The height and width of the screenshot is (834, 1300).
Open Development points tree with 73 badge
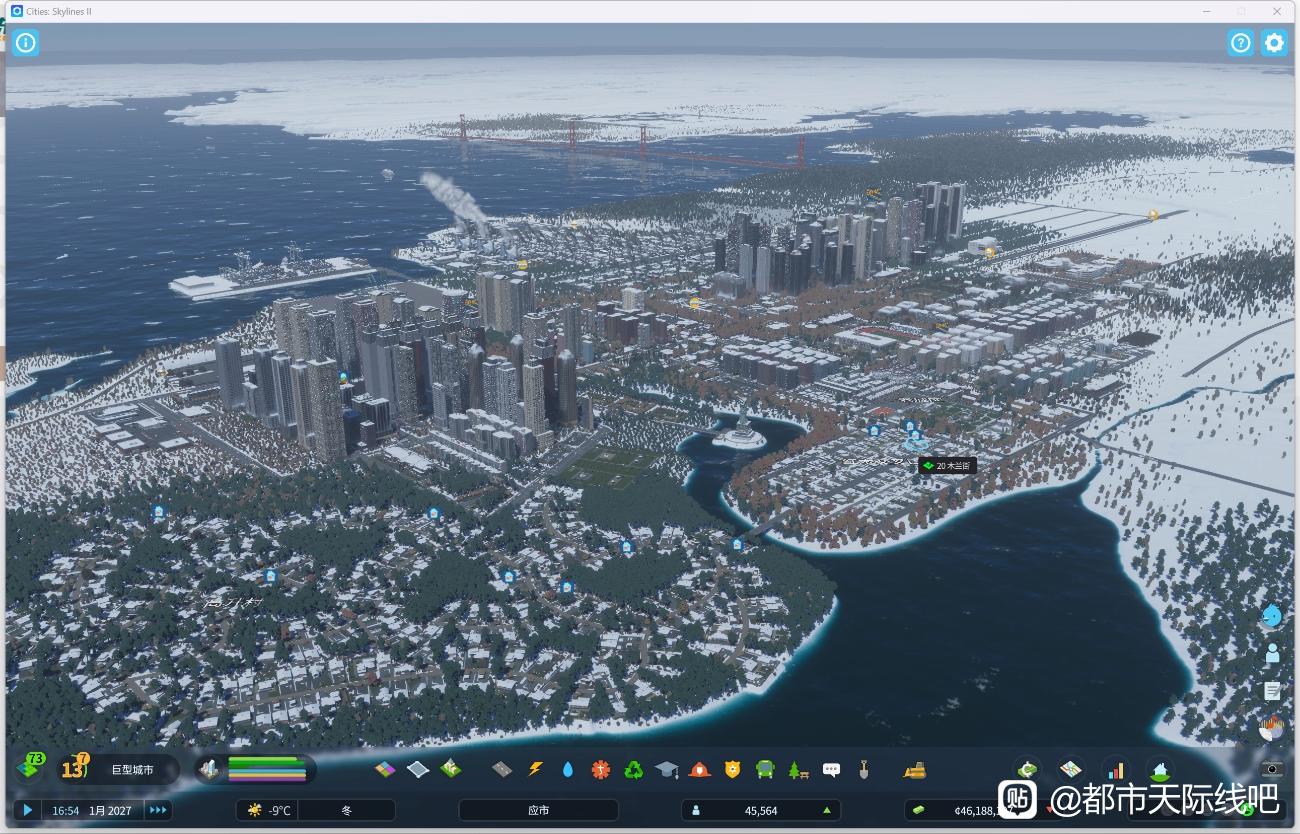tap(31, 767)
